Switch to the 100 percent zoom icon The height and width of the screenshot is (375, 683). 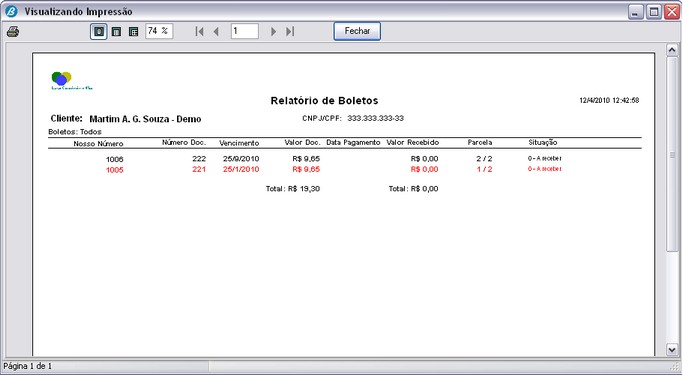point(116,31)
